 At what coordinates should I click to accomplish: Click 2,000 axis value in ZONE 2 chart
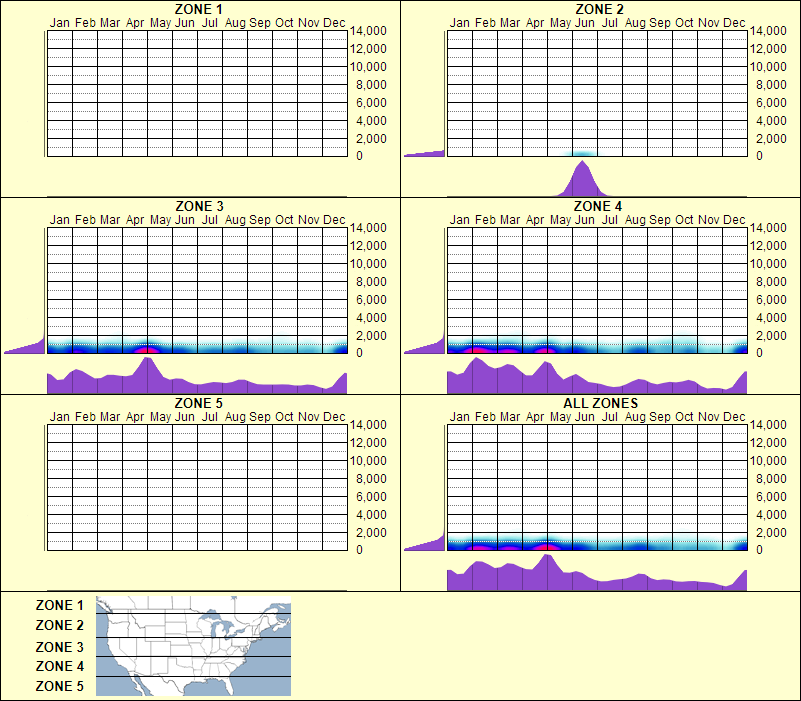771,138
